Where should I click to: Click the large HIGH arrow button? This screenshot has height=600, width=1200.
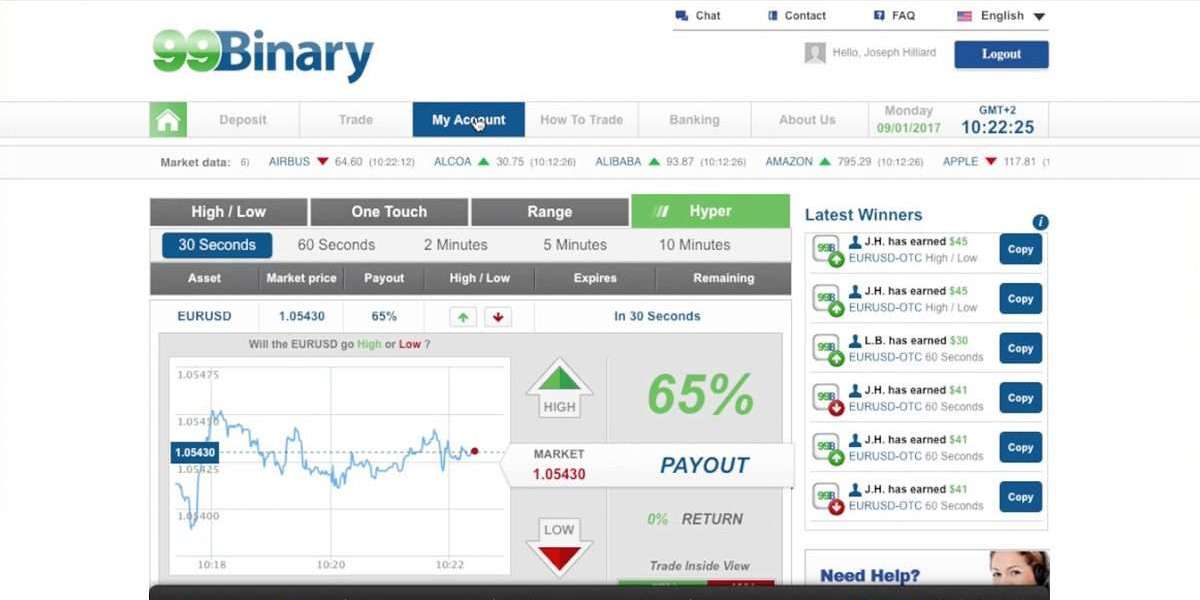(559, 389)
